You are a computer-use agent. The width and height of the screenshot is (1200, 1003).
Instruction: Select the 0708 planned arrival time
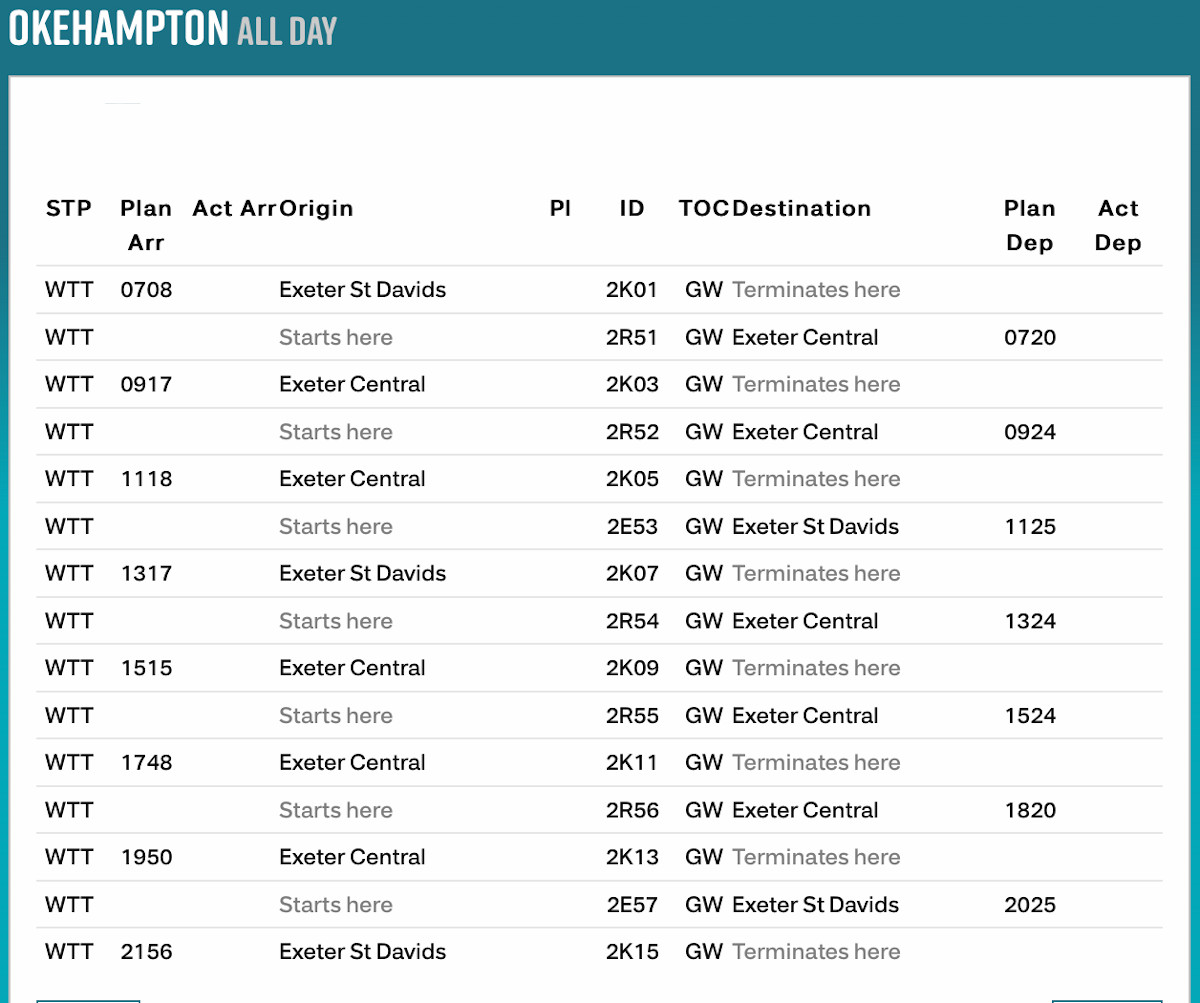click(x=146, y=290)
